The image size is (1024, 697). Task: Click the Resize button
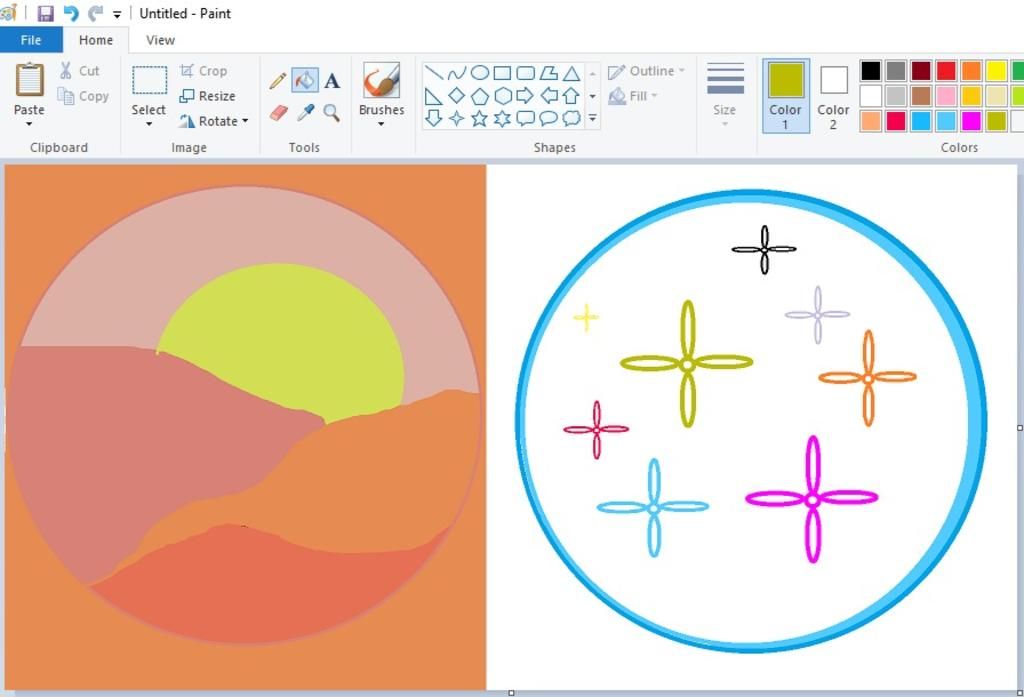[207, 96]
